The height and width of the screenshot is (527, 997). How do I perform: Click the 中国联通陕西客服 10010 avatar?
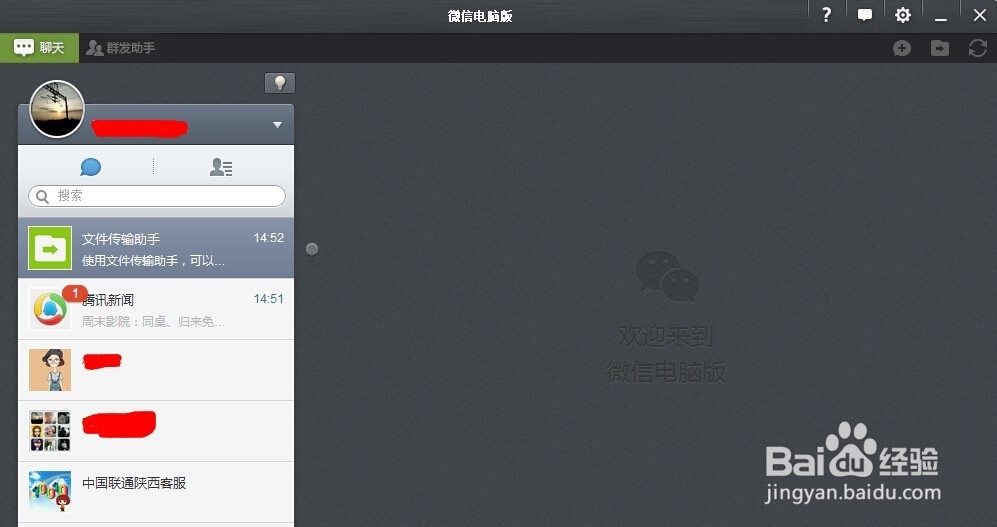50,492
